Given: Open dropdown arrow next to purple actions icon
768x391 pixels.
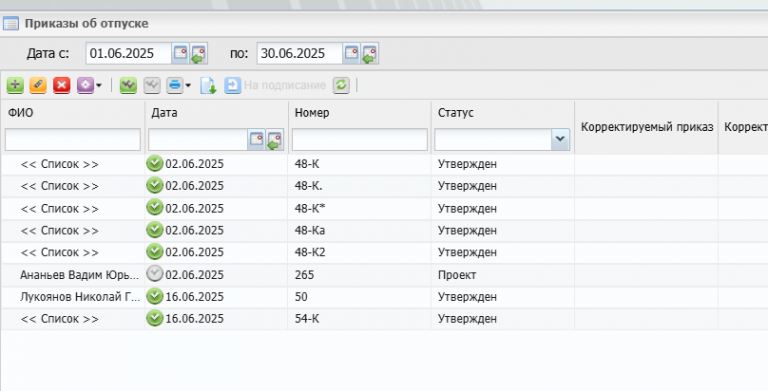Looking at the screenshot, I should [x=99, y=86].
